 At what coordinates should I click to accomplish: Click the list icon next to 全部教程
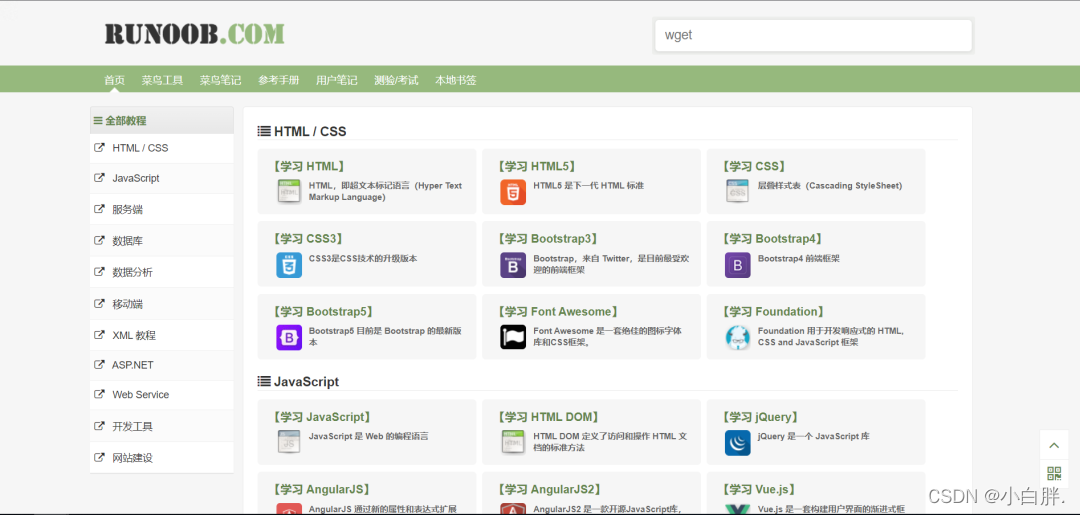coord(98,120)
